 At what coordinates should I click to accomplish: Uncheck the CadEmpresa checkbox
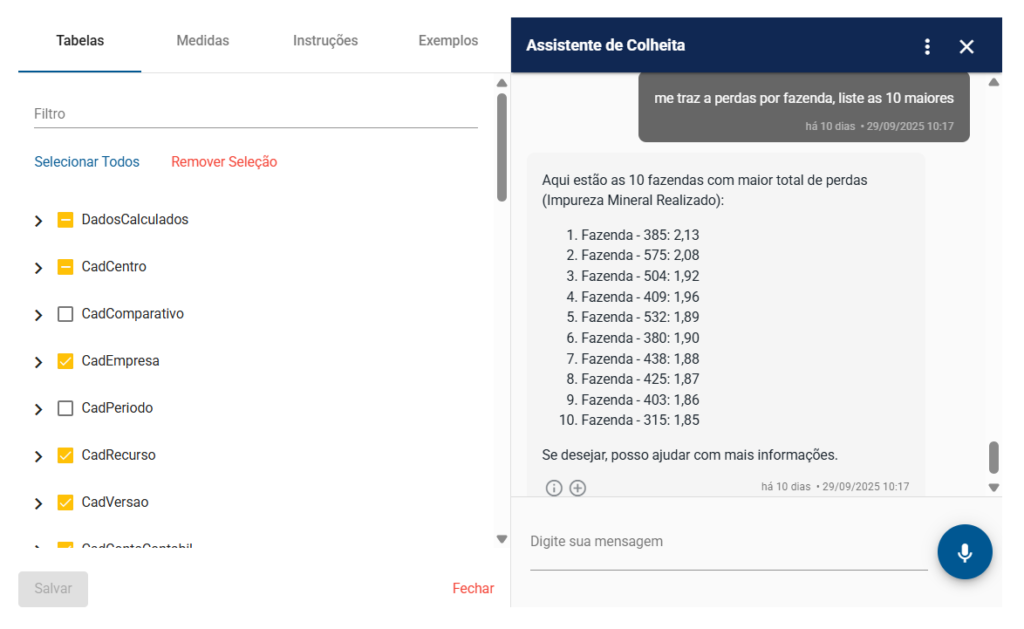point(66,361)
